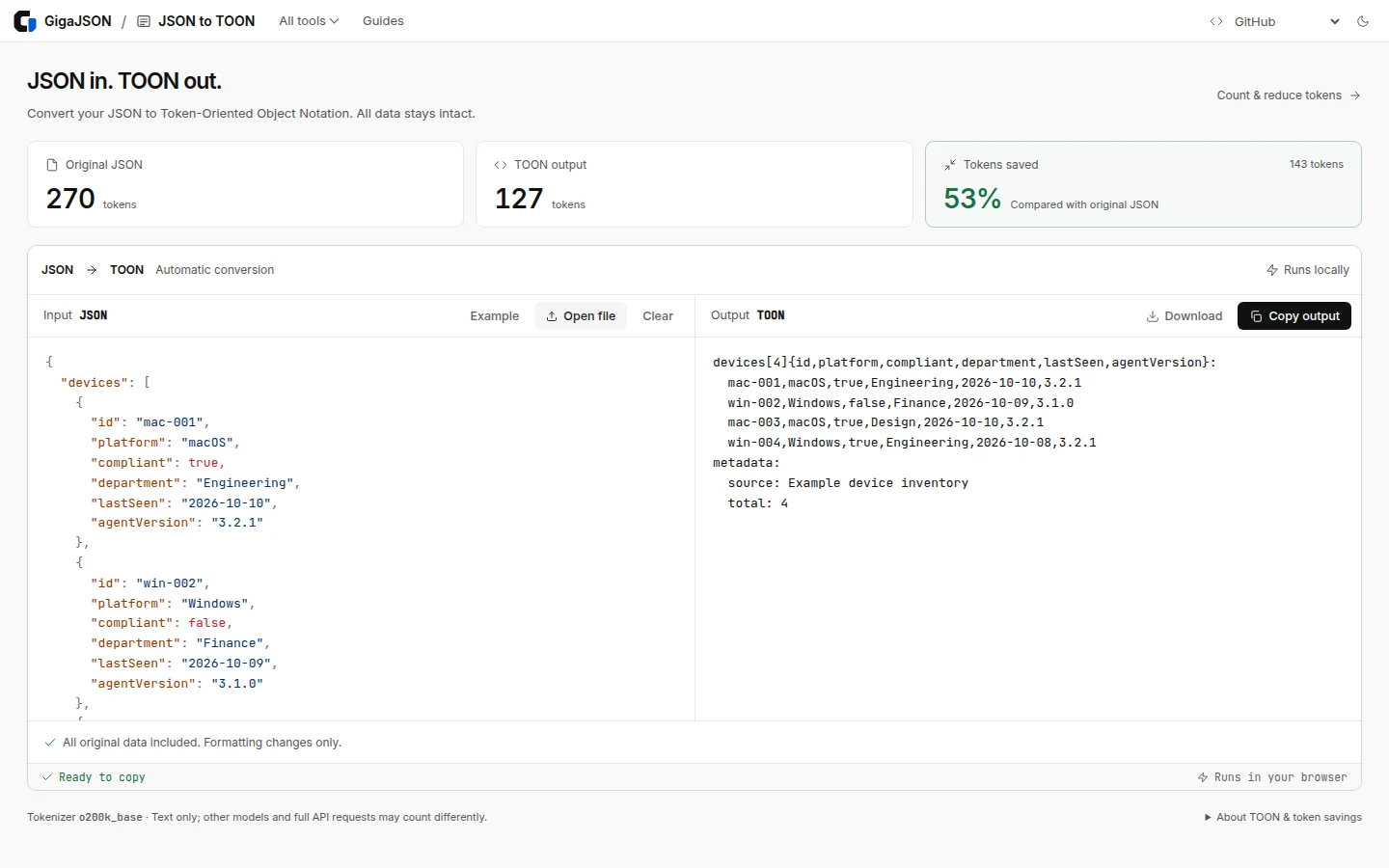Click the "department": "Finance" input line

pyautogui.click(x=180, y=643)
